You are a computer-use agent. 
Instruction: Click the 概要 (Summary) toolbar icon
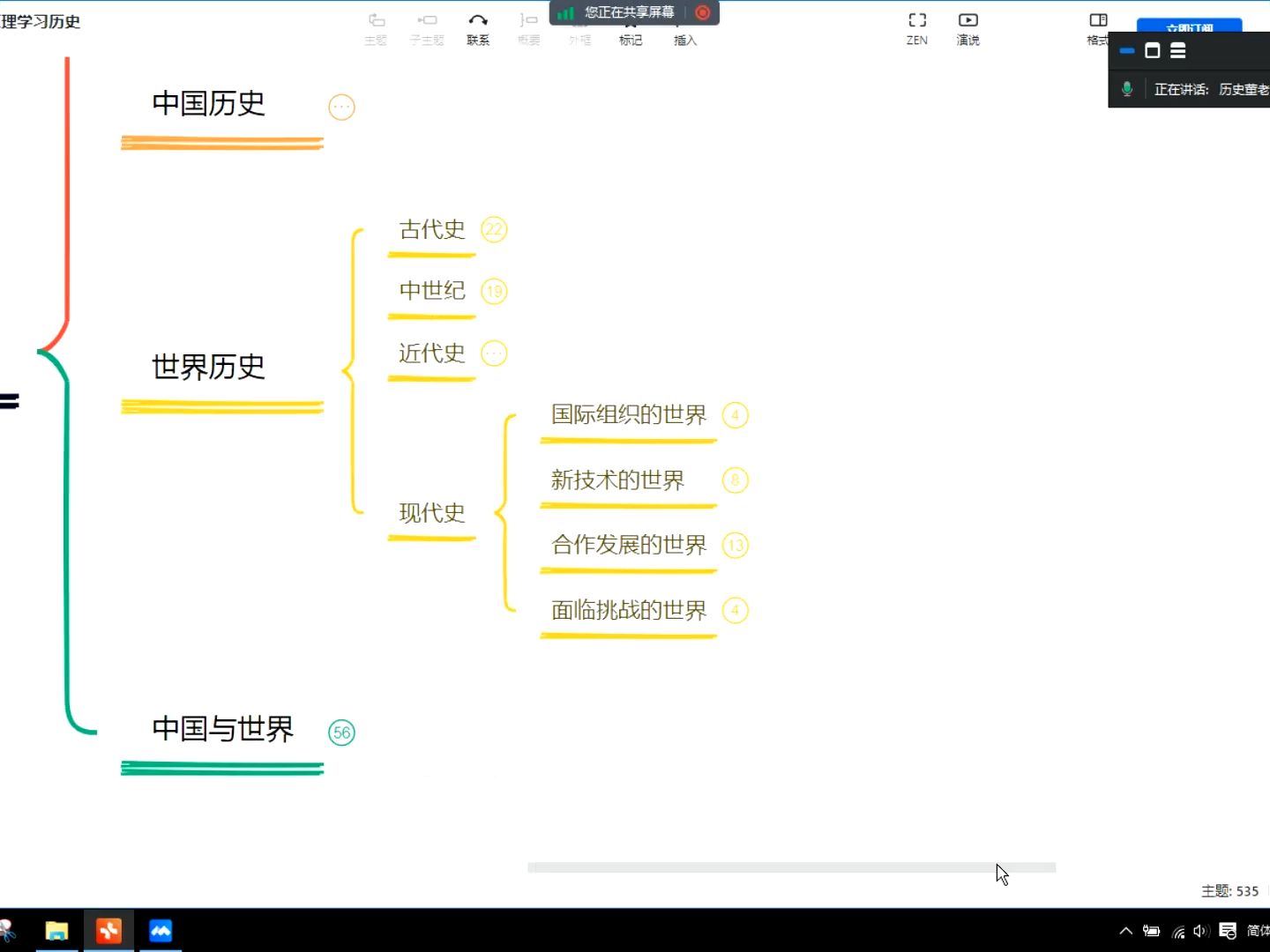click(529, 29)
